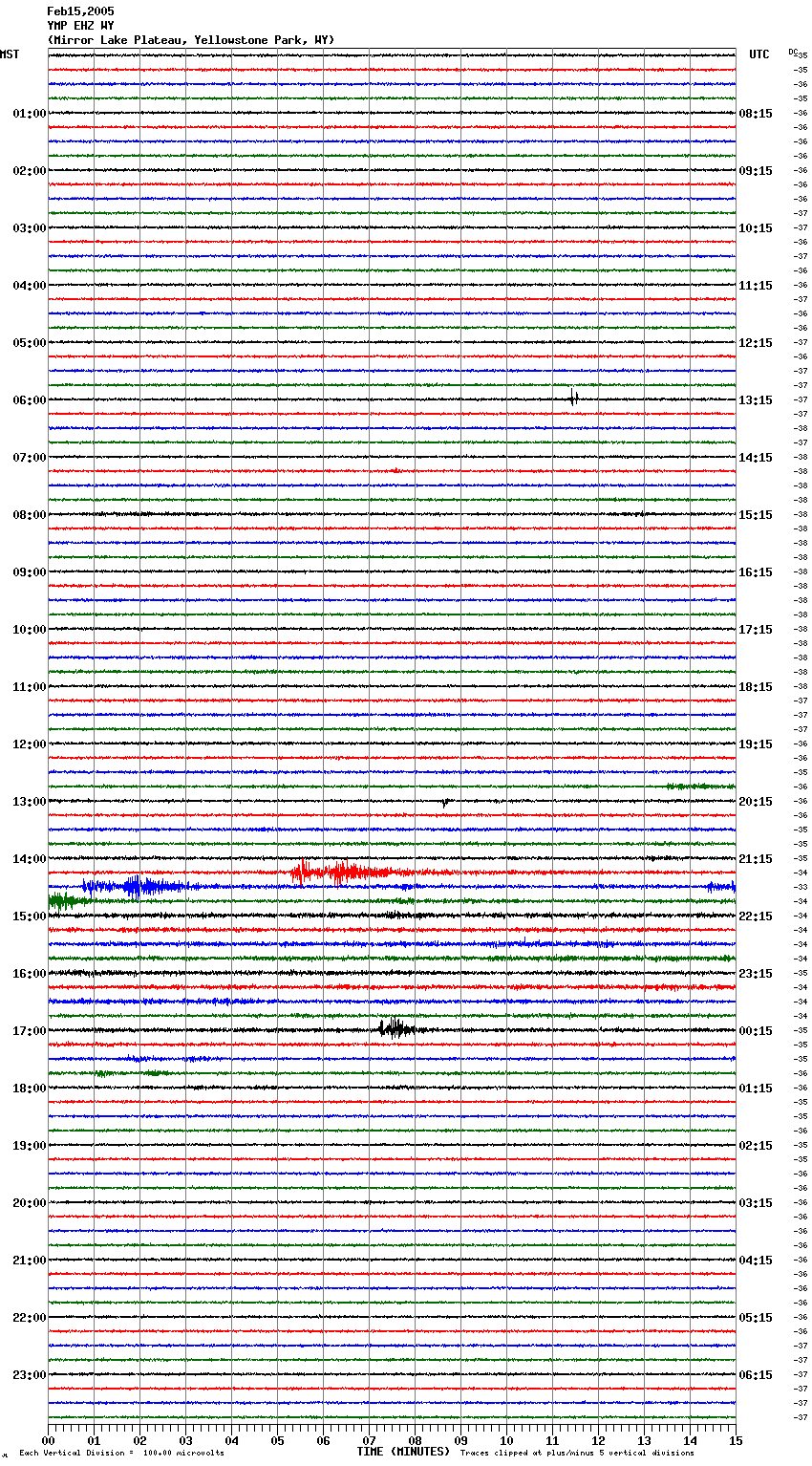Select the 14:00 MST row label
Viewport: 812px width, 1466px height.
tap(30, 859)
